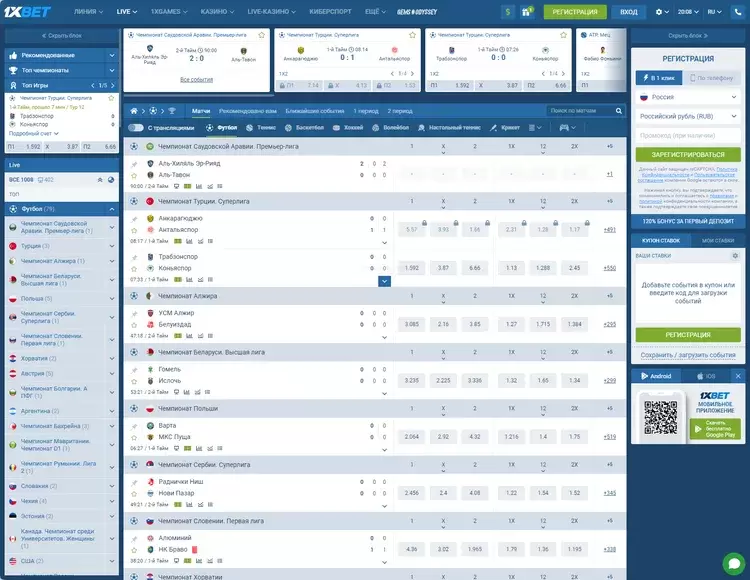Go to next Топ Игры slide arrow
This screenshot has width=750, height=580.
(x=113, y=86)
